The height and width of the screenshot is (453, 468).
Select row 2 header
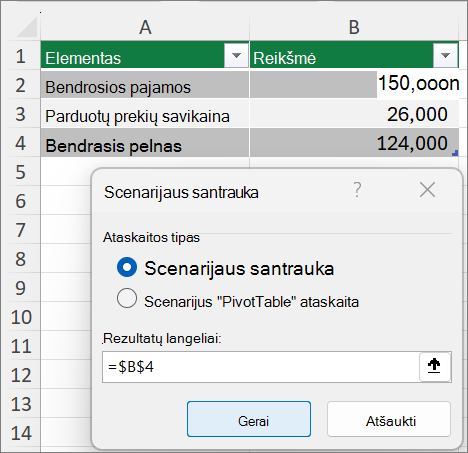click(x=21, y=85)
